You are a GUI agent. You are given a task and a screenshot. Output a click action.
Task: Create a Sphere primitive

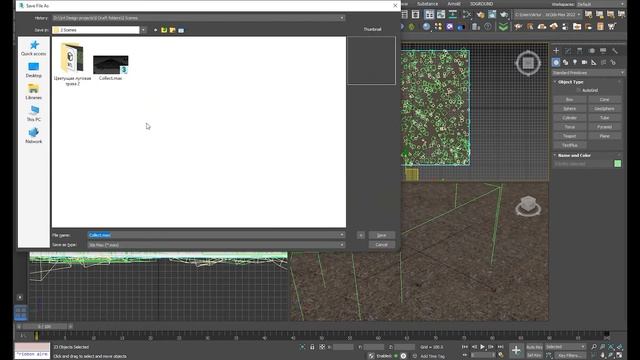pos(569,109)
